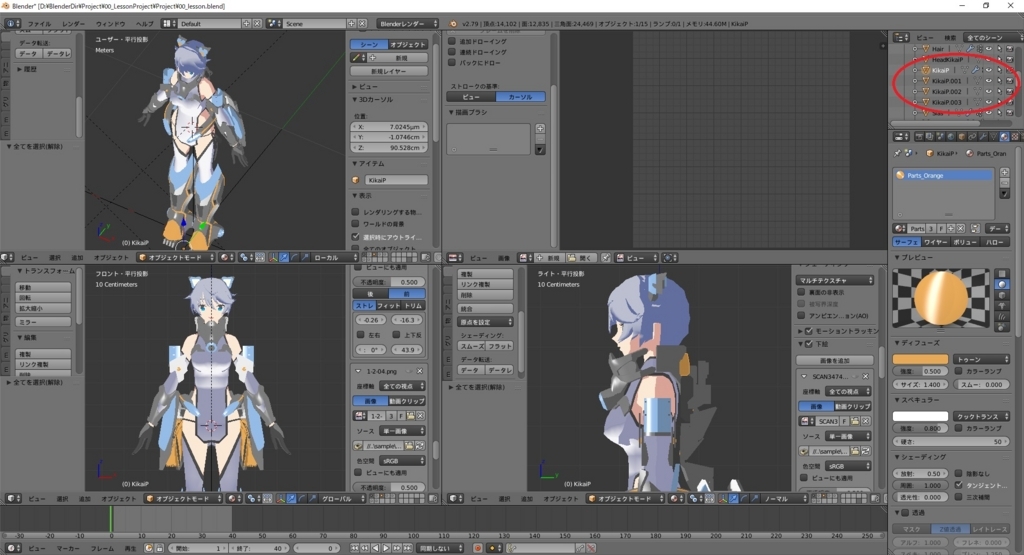The height and width of the screenshot is (555, 1024).
Task: Enable diffuse カラーランプ checkbox
Action: coord(958,371)
